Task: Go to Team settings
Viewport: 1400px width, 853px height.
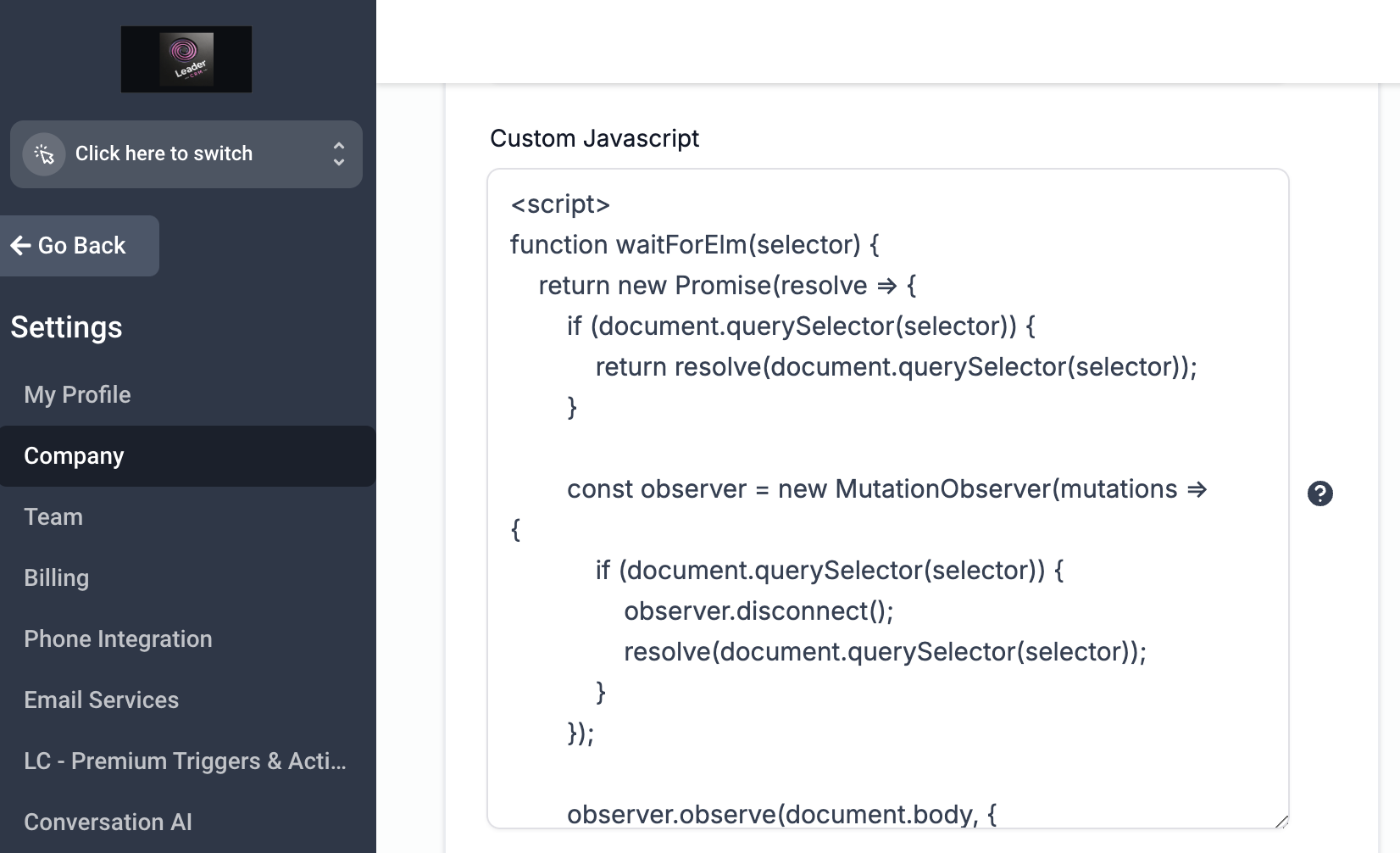Action: (53, 517)
